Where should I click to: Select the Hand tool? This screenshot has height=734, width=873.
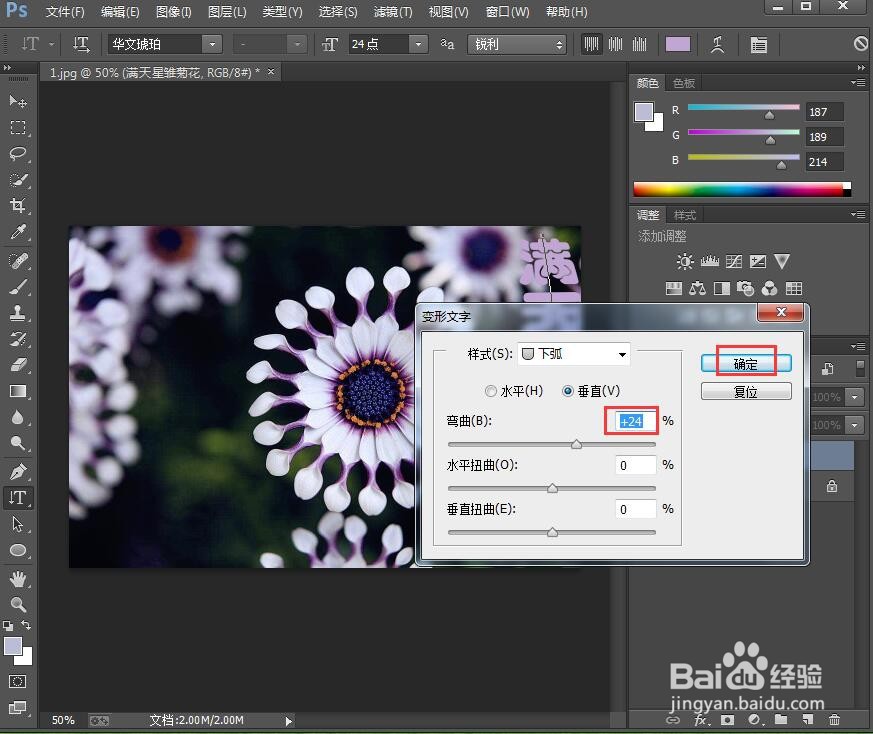pos(18,579)
